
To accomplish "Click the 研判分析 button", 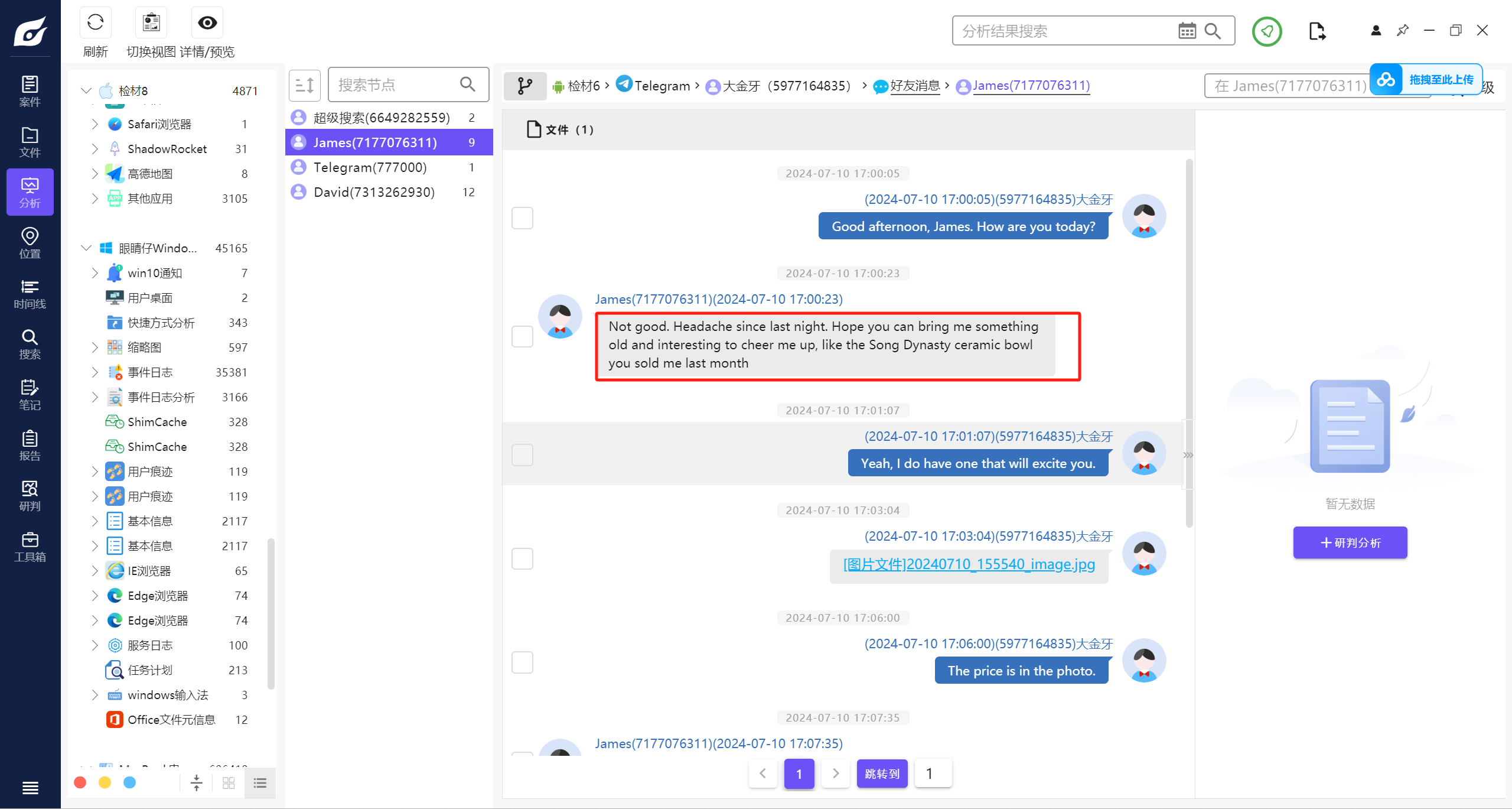I will point(1350,542).
